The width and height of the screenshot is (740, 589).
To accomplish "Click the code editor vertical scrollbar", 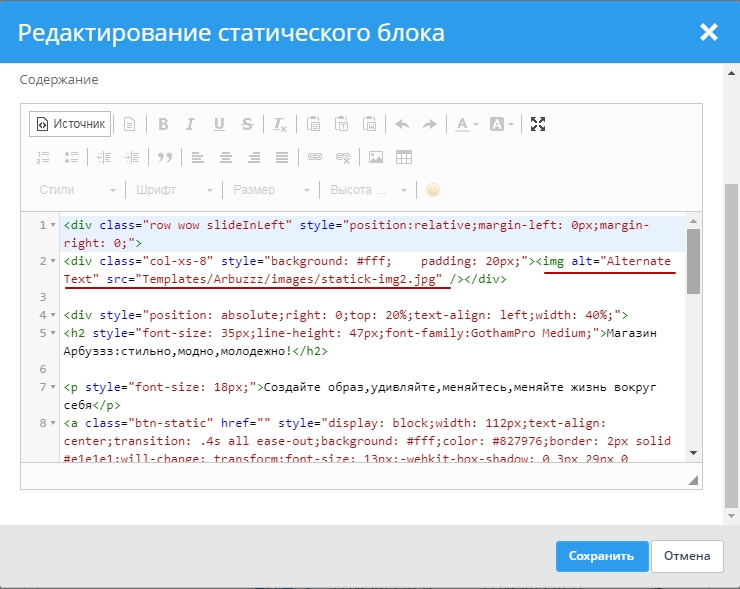I will 693,260.
